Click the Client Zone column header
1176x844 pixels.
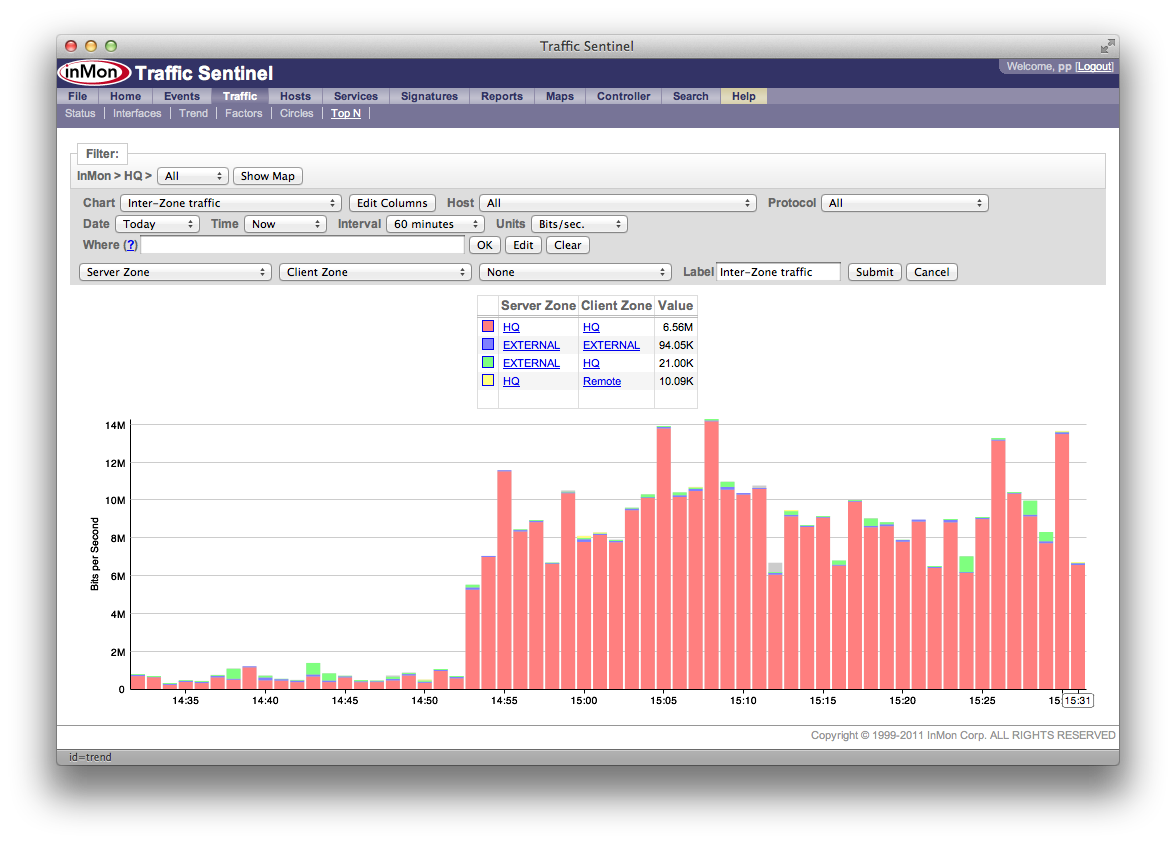pyautogui.click(x=616, y=306)
